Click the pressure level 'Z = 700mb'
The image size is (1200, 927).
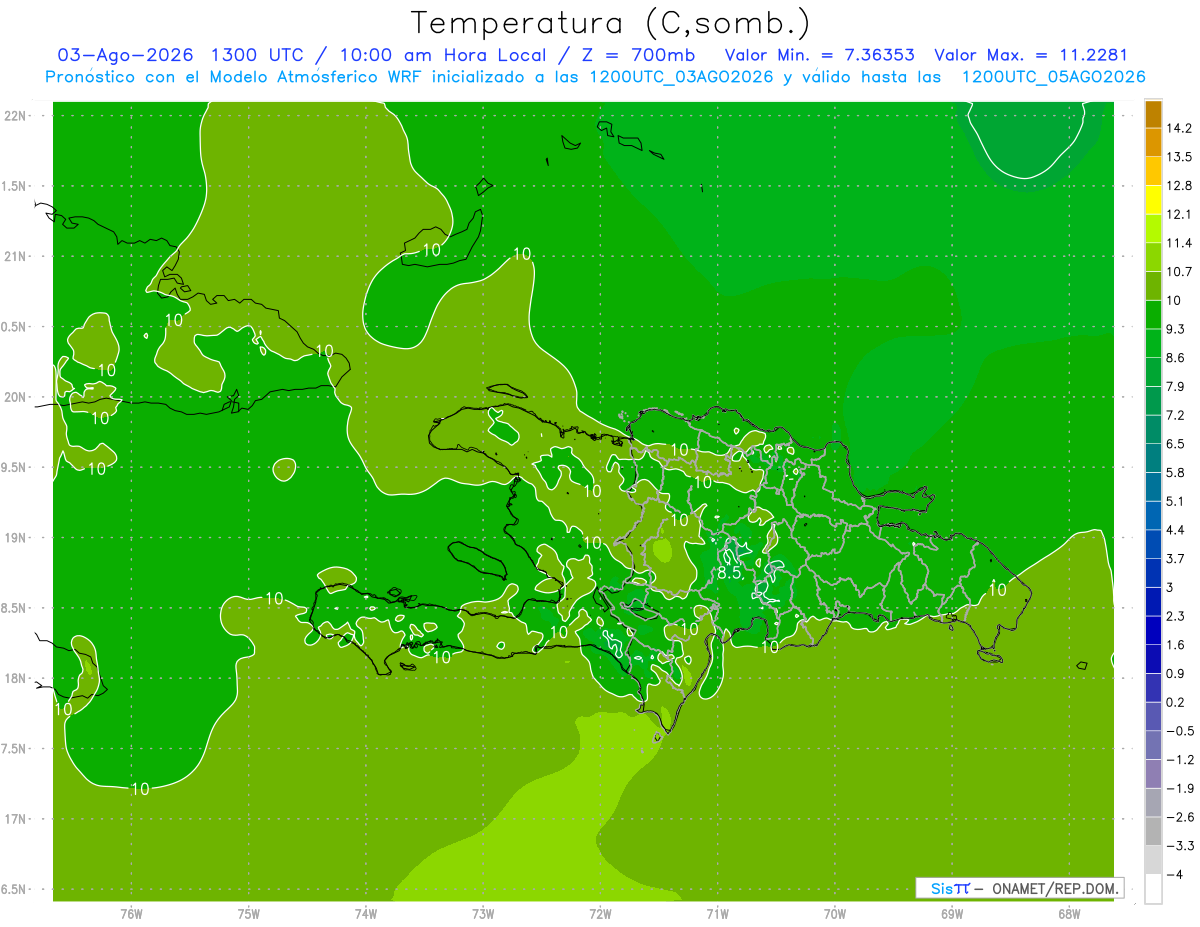point(636,55)
